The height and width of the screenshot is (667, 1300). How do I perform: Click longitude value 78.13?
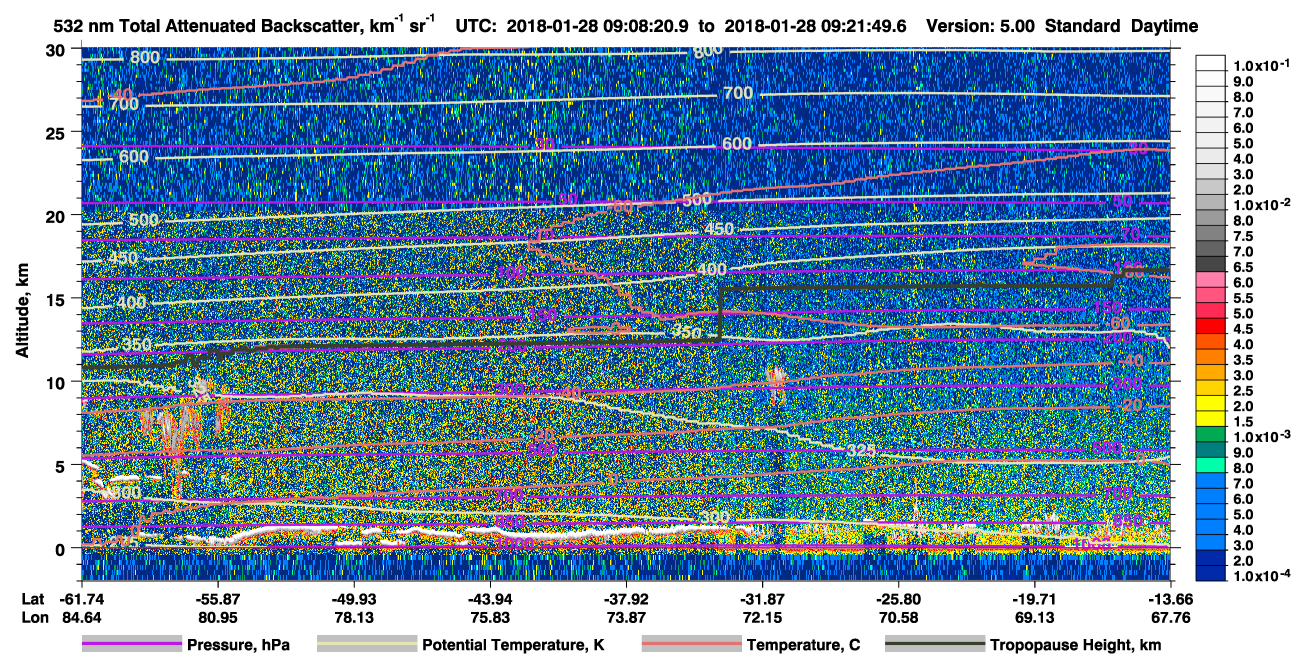tap(353, 617)
